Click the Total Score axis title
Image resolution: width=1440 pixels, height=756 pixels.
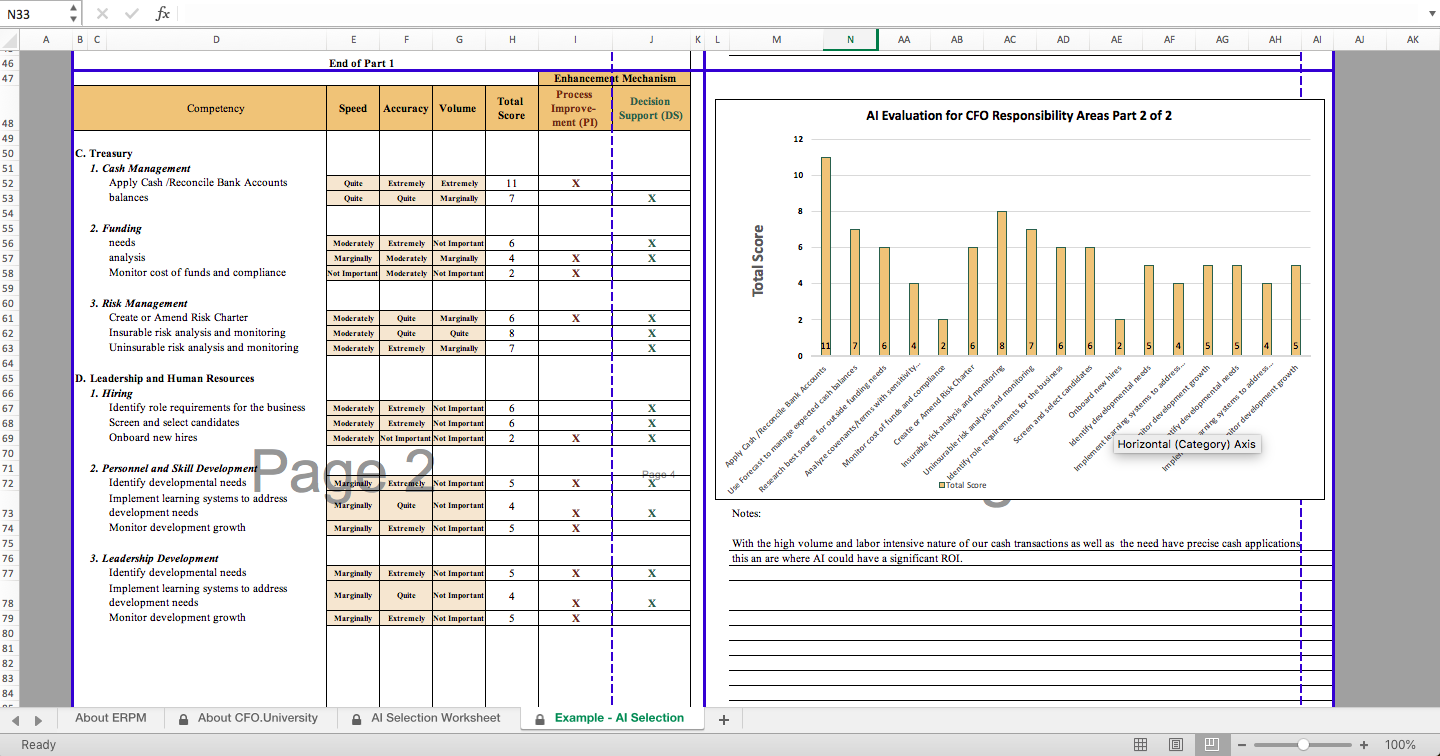(x=758, y=260)
